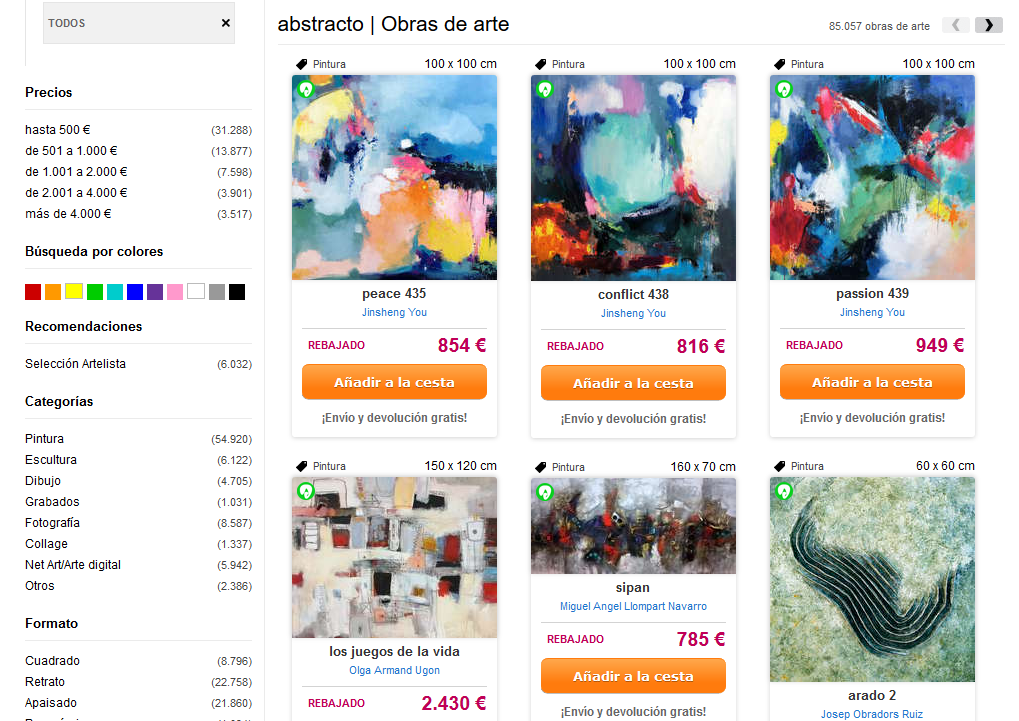
Task: Click green badge icon on conflict 438
Action: [545, 89]
